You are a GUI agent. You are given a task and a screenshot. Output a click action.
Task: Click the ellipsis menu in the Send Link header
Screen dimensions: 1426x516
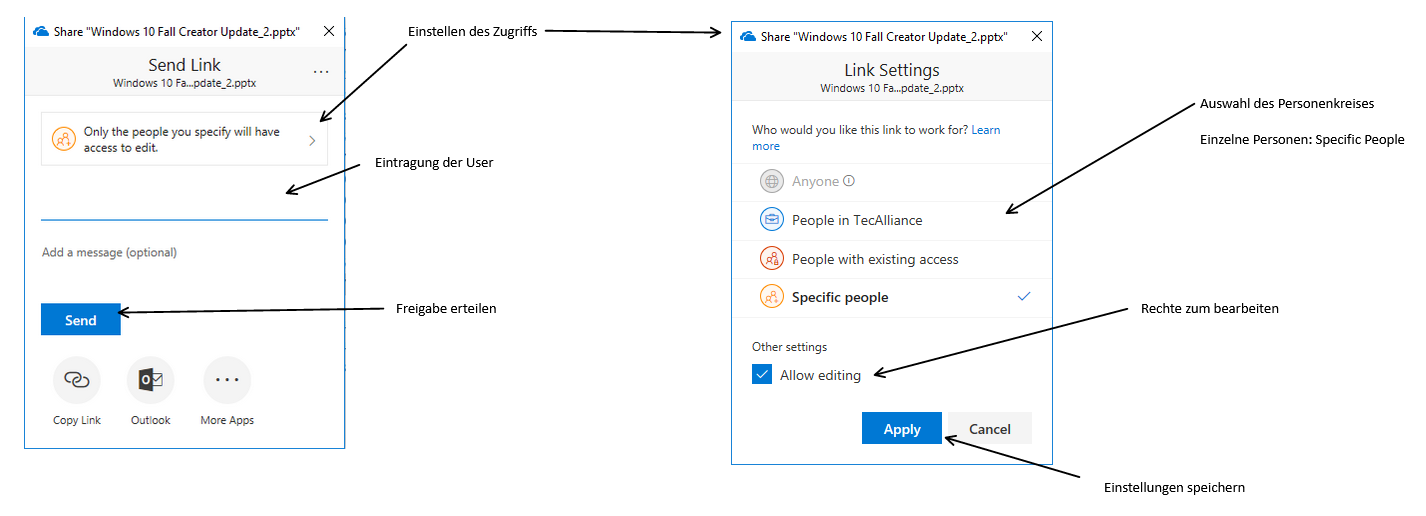pos(321,72)
